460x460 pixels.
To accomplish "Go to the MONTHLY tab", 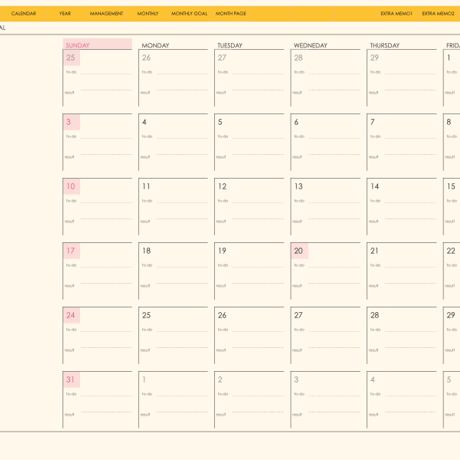I will [x=148, y=14].
